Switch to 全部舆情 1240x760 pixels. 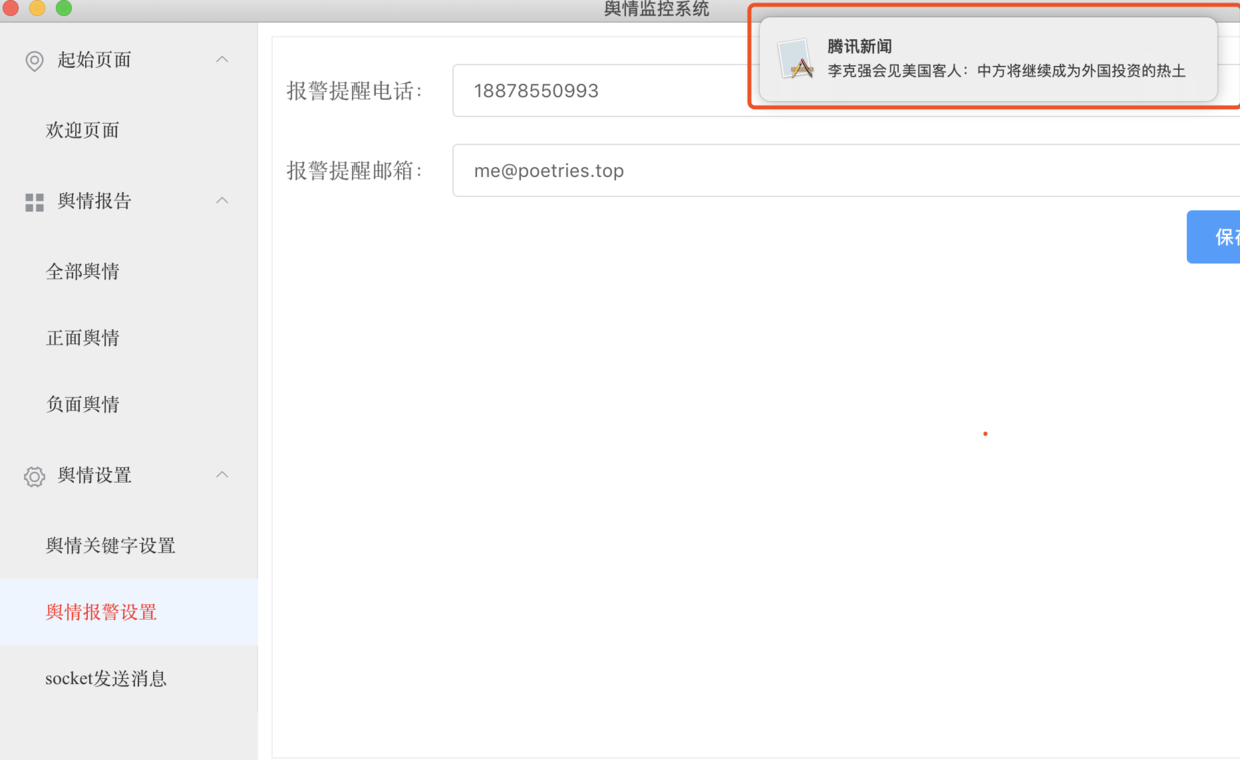[83, 271]
